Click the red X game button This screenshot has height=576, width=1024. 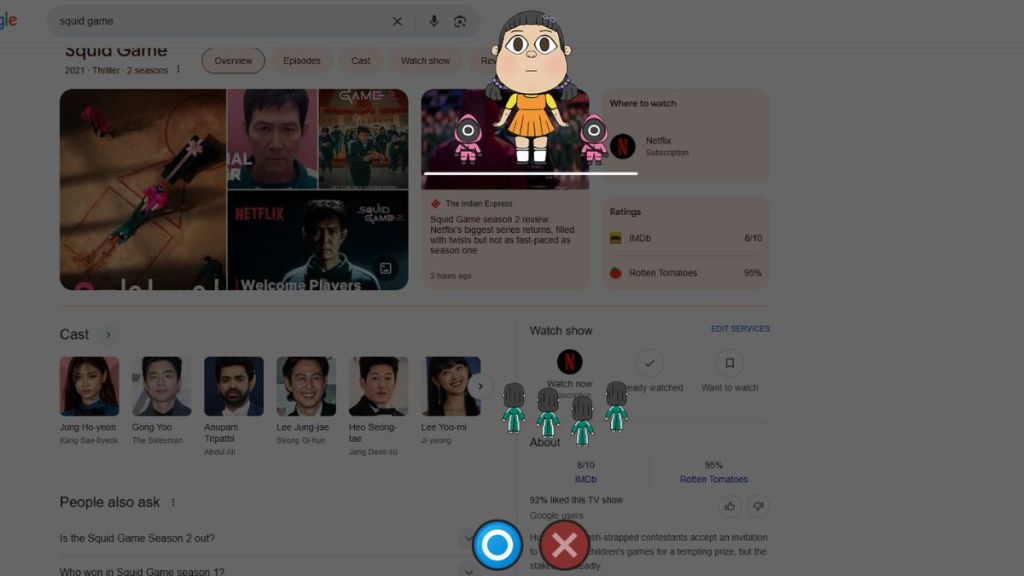(565, 545)
